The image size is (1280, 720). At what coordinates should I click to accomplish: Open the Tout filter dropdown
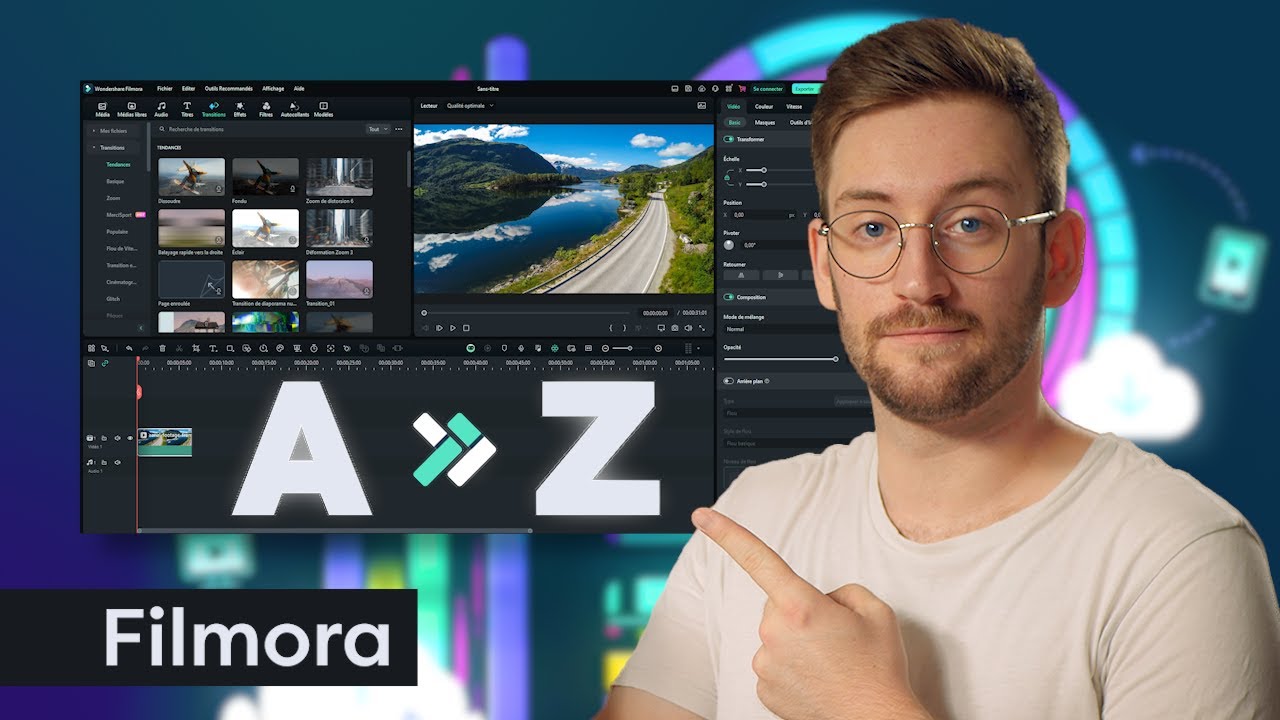pos(378,129)
